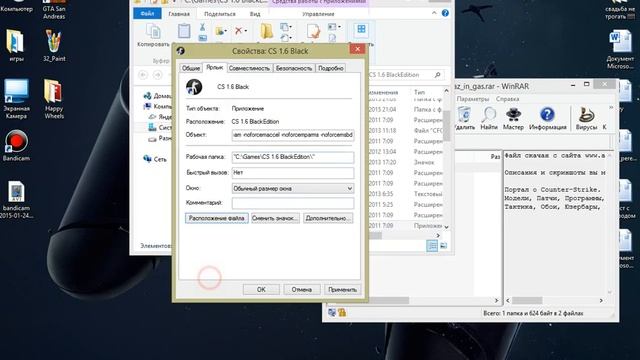This screenshot has width=640, height=360.
Task: Click the Расположение файла button
Action: pyautogui.click(x=216, y=218)
